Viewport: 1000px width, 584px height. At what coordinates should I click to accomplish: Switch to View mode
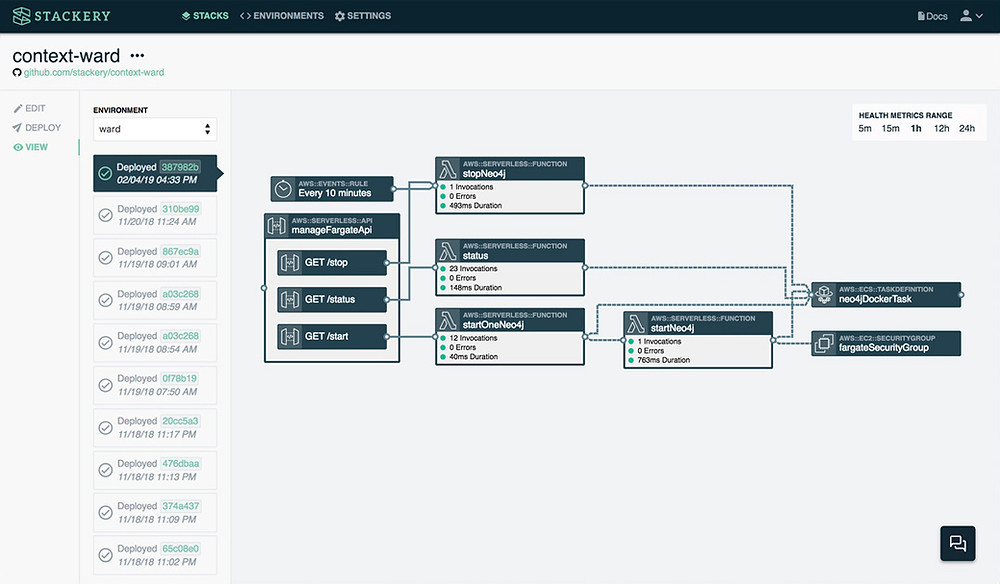31,147
